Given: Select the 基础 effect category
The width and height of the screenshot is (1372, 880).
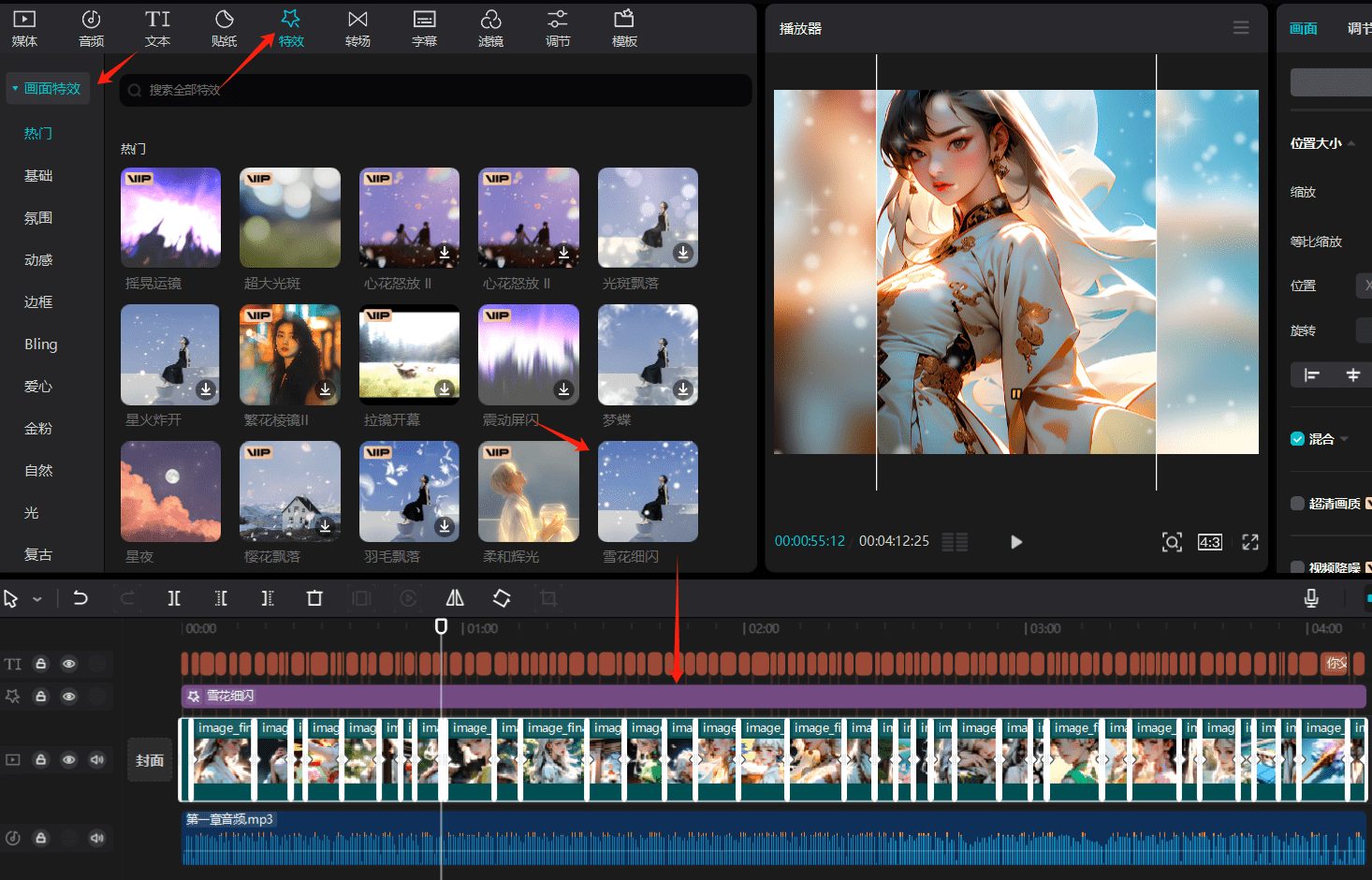Looking at the screenshot, I should pos(38,175).
